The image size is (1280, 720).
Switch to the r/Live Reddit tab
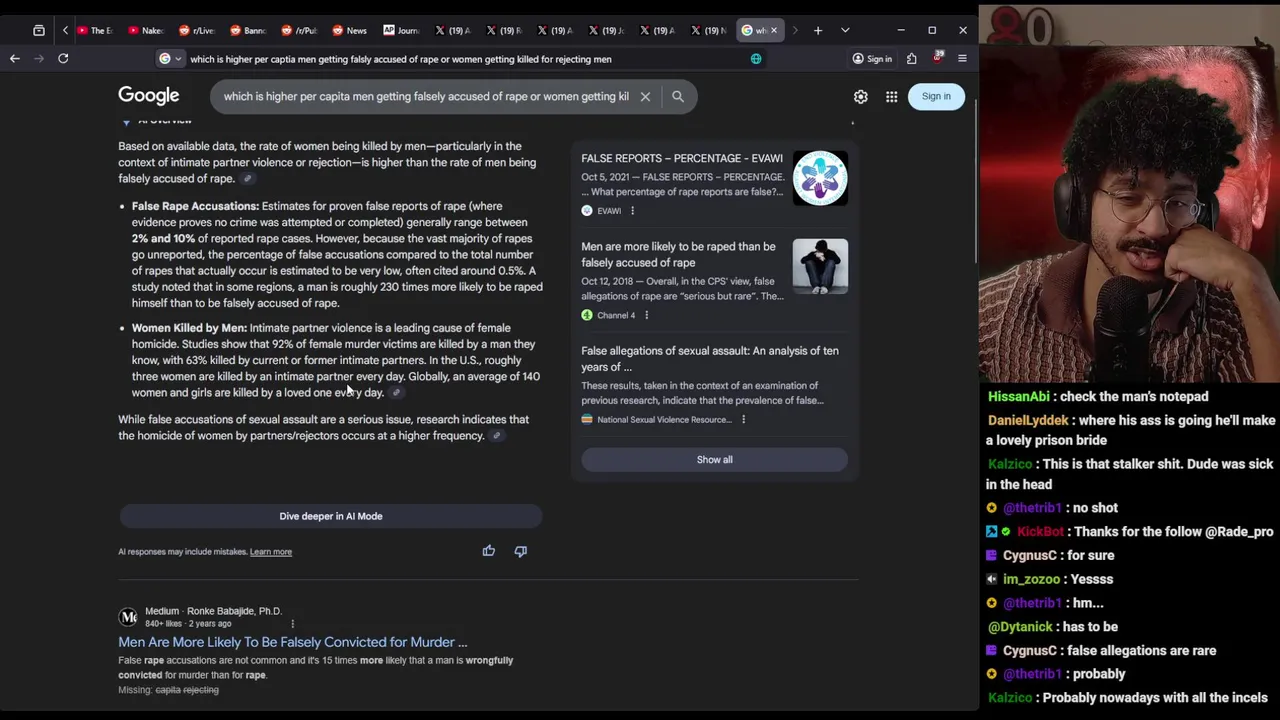197,31
